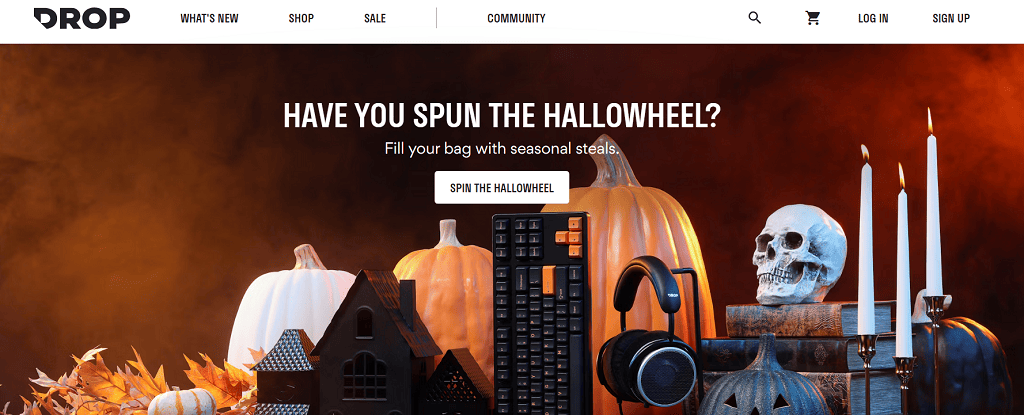Viewport: 1024px width, 415px height.
Task: Go to the Sale section
Action: pos(375,18)
